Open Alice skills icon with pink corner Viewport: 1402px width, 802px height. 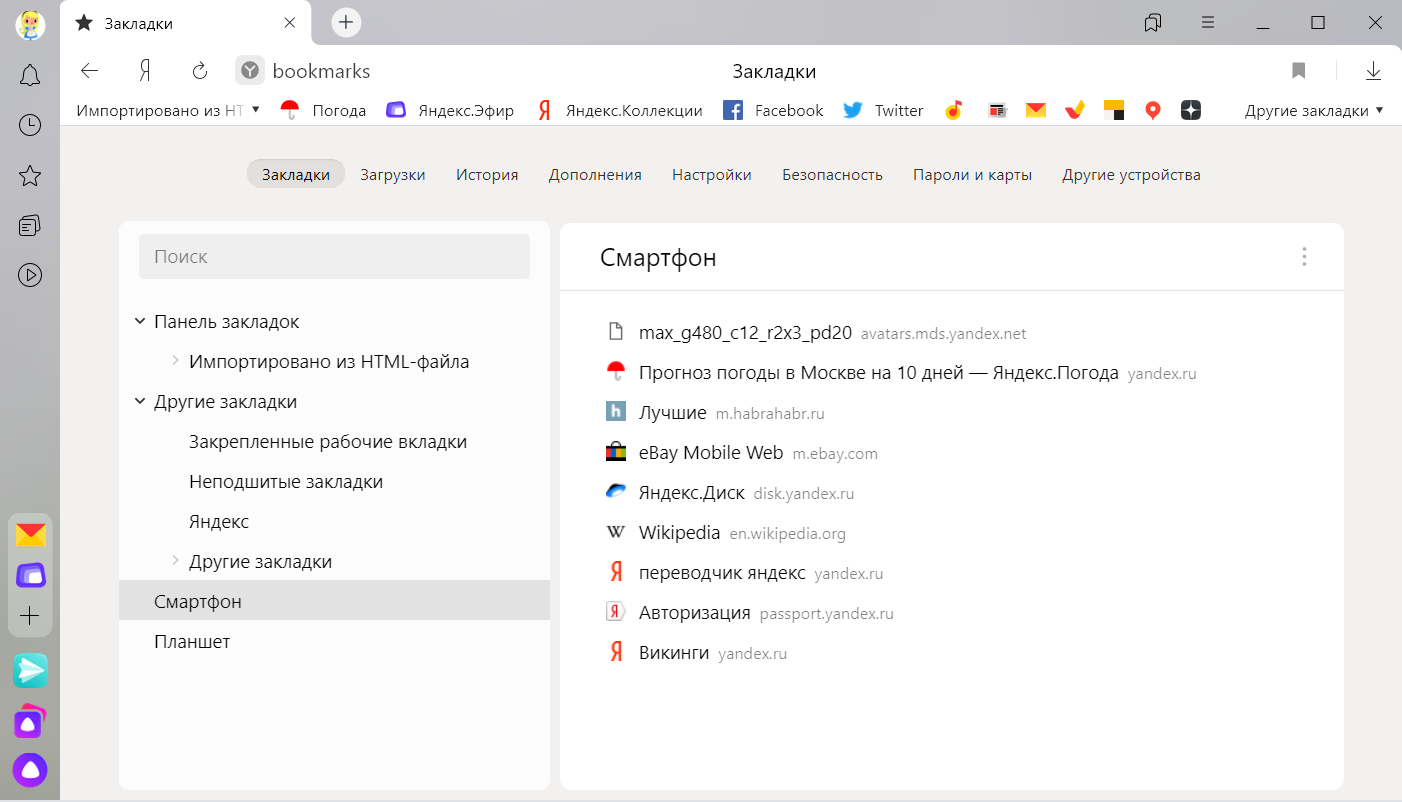coord(30,721)
